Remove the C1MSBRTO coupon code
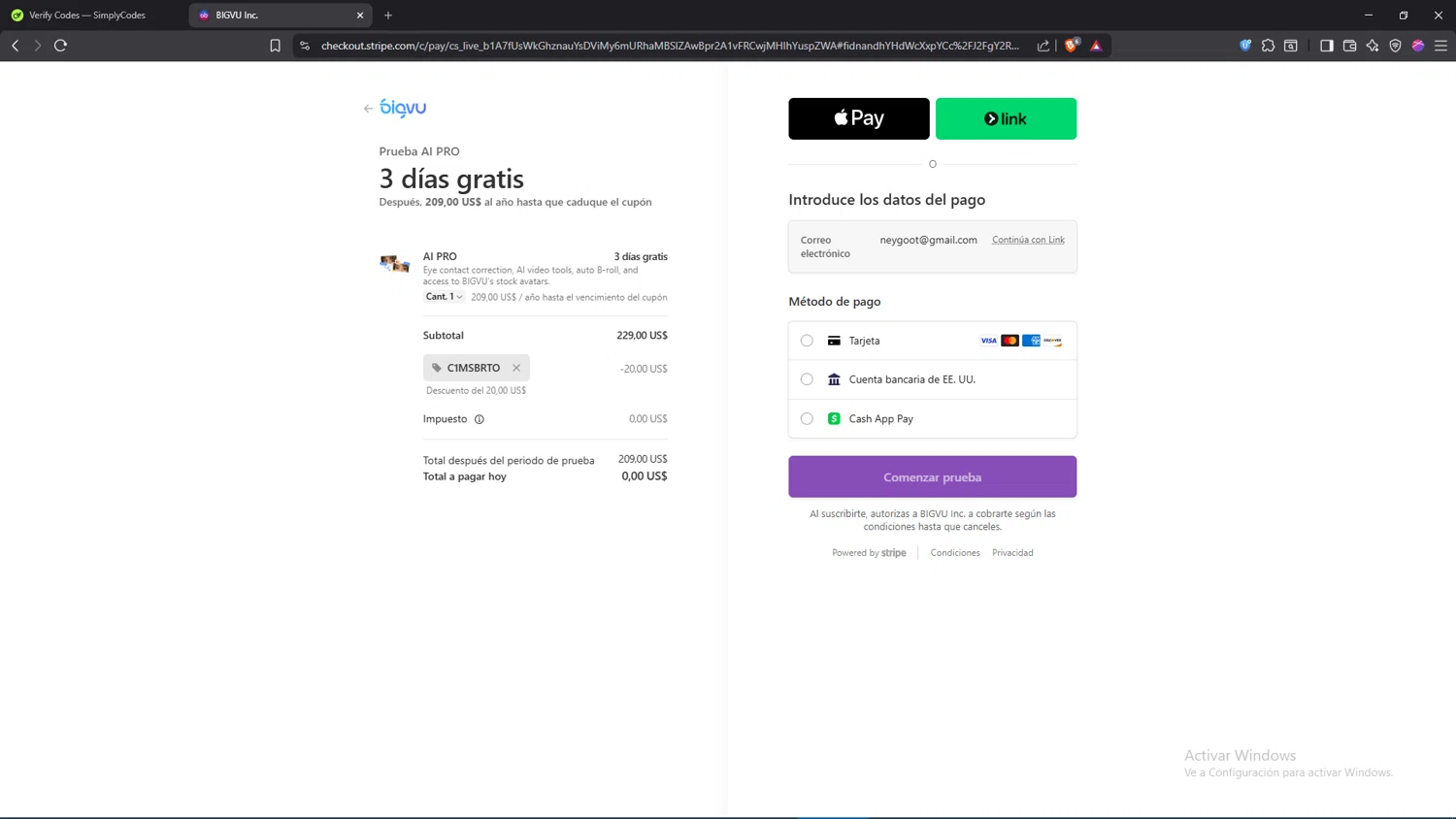Screen dimensions: 1456x819 516,368
